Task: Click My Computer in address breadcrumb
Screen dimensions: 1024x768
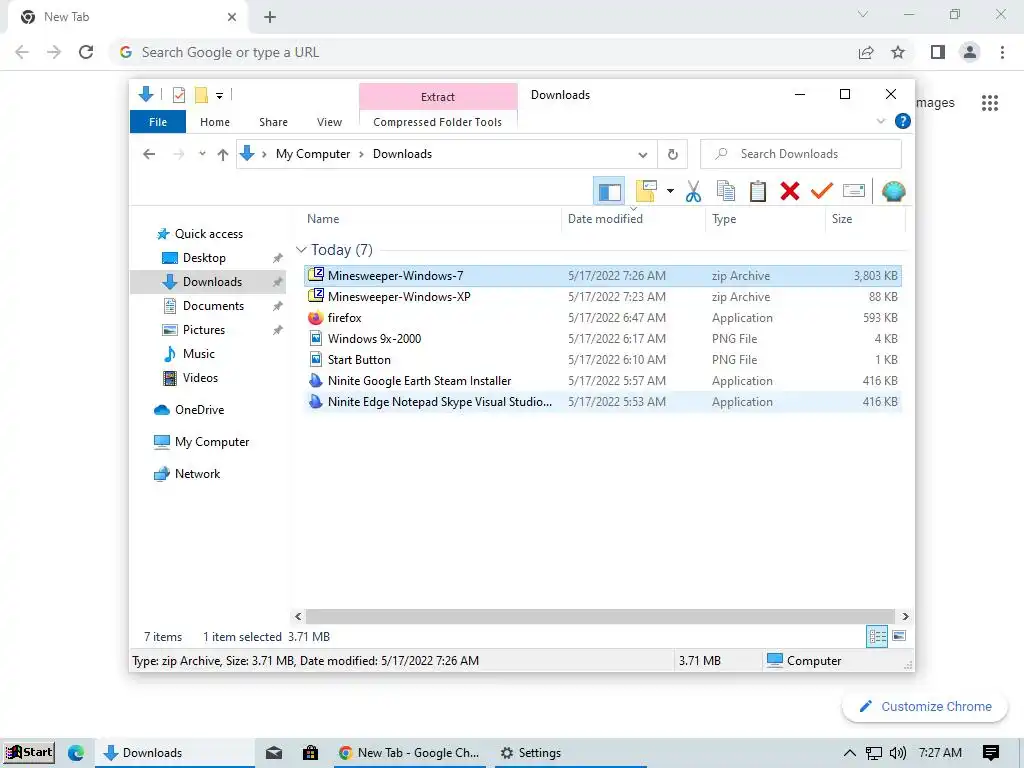Action: point(313,154)
